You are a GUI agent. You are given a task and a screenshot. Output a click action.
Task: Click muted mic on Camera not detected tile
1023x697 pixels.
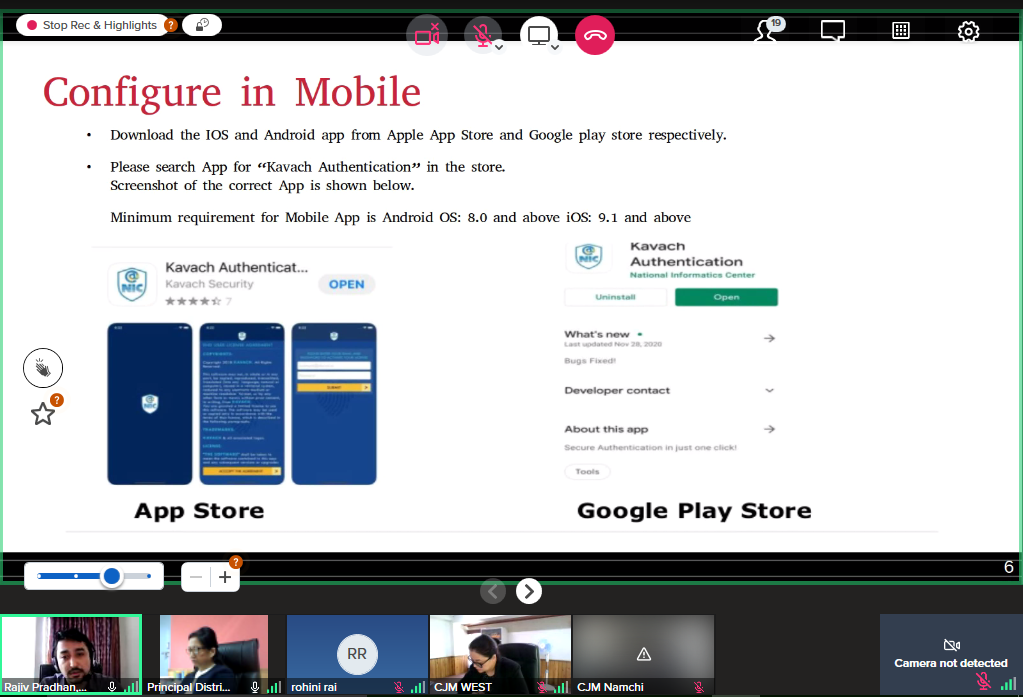983,682
